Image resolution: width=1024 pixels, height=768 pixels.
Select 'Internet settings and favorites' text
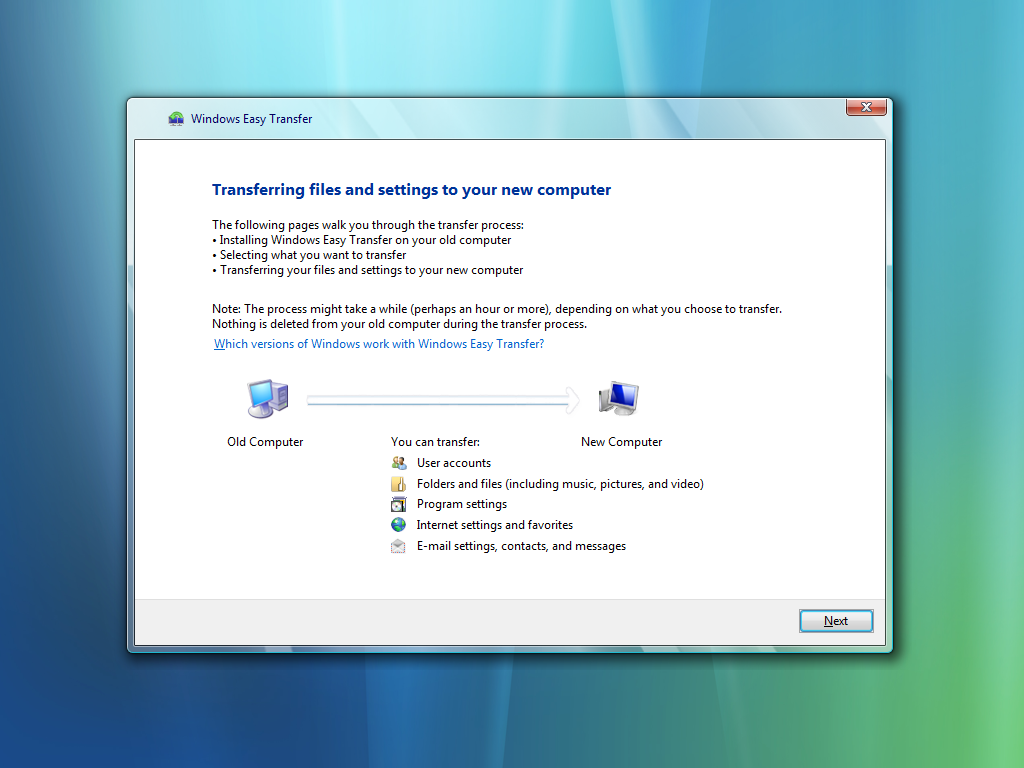(x=494, y=525)
